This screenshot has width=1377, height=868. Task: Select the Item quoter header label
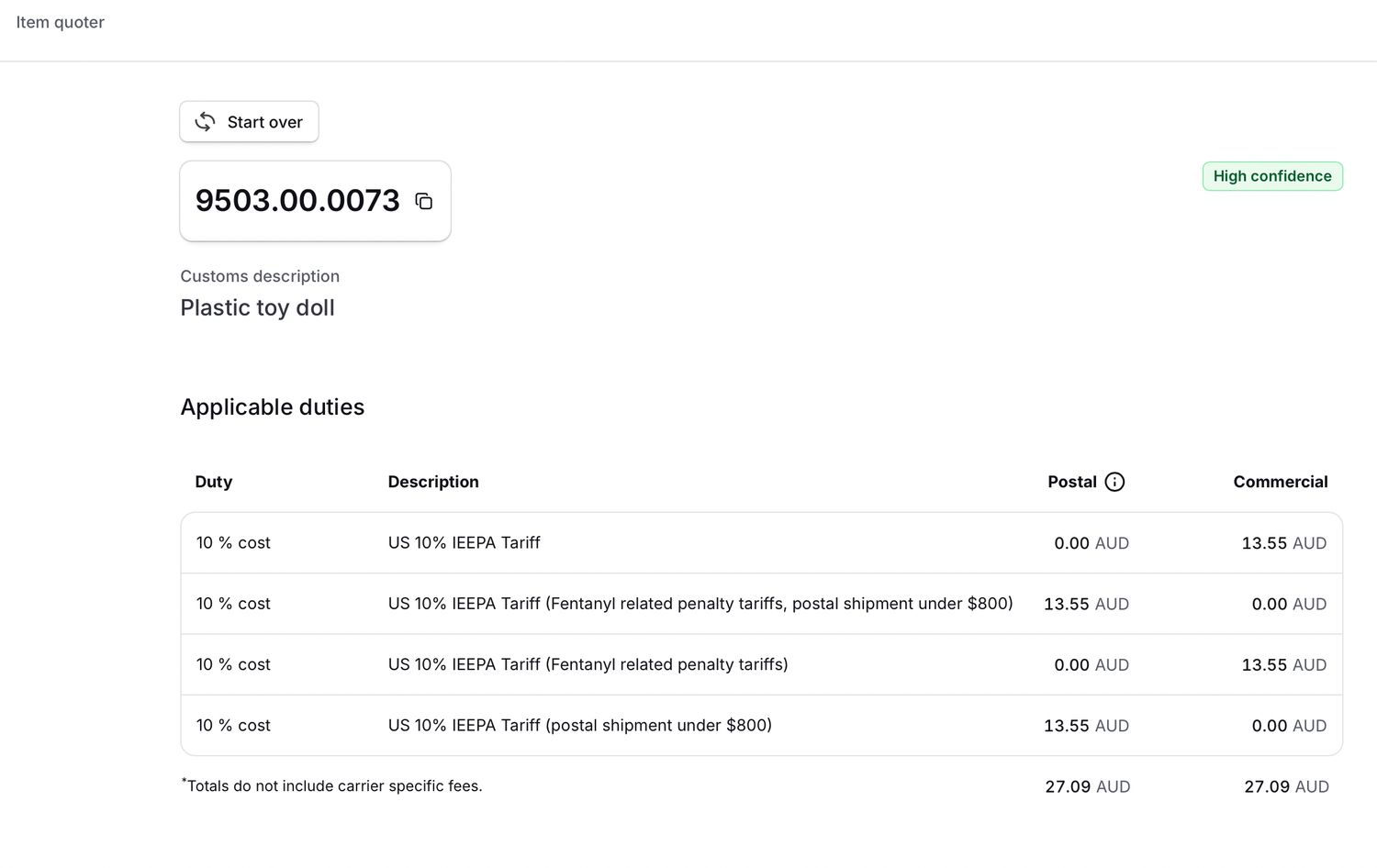coord(60,21)
